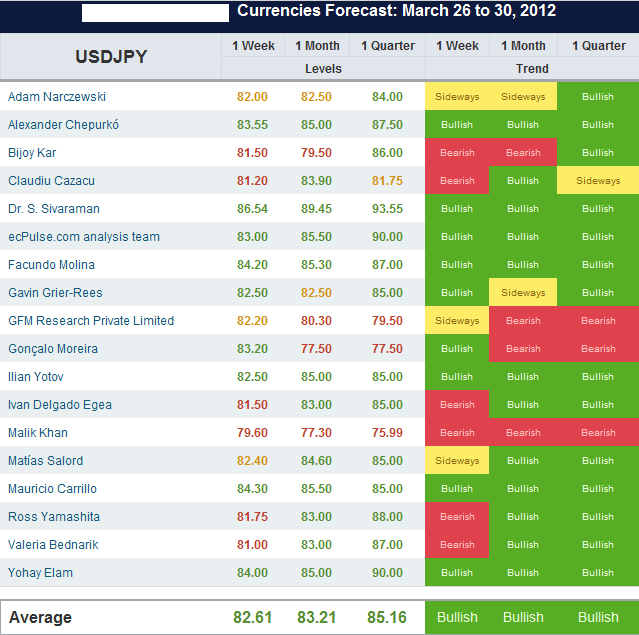Viewport: 639px width, 635px height.
Task: Click the Dr. S. Sivaraman name
Action: point(54,209)
